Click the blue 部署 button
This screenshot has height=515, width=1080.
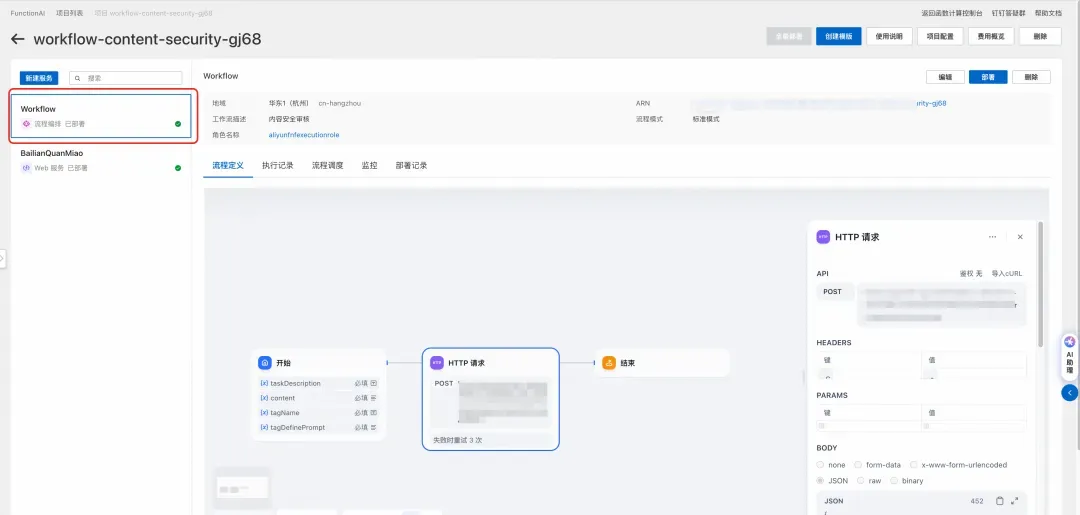pyautogui.click(x=988, y=77)
